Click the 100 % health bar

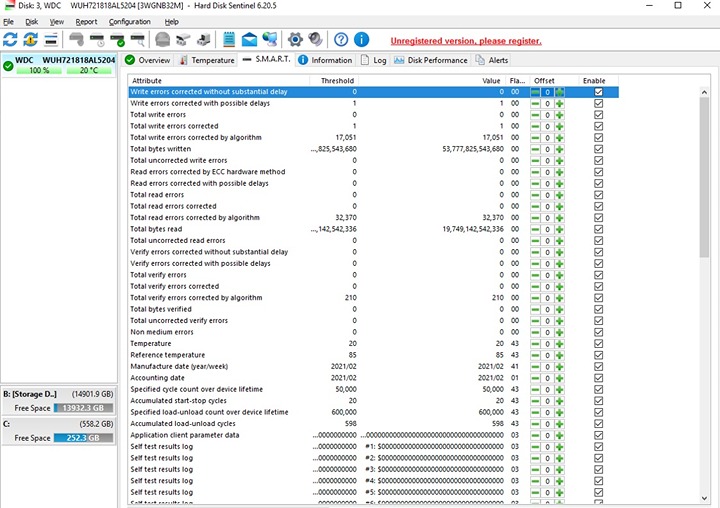(39, 70)
